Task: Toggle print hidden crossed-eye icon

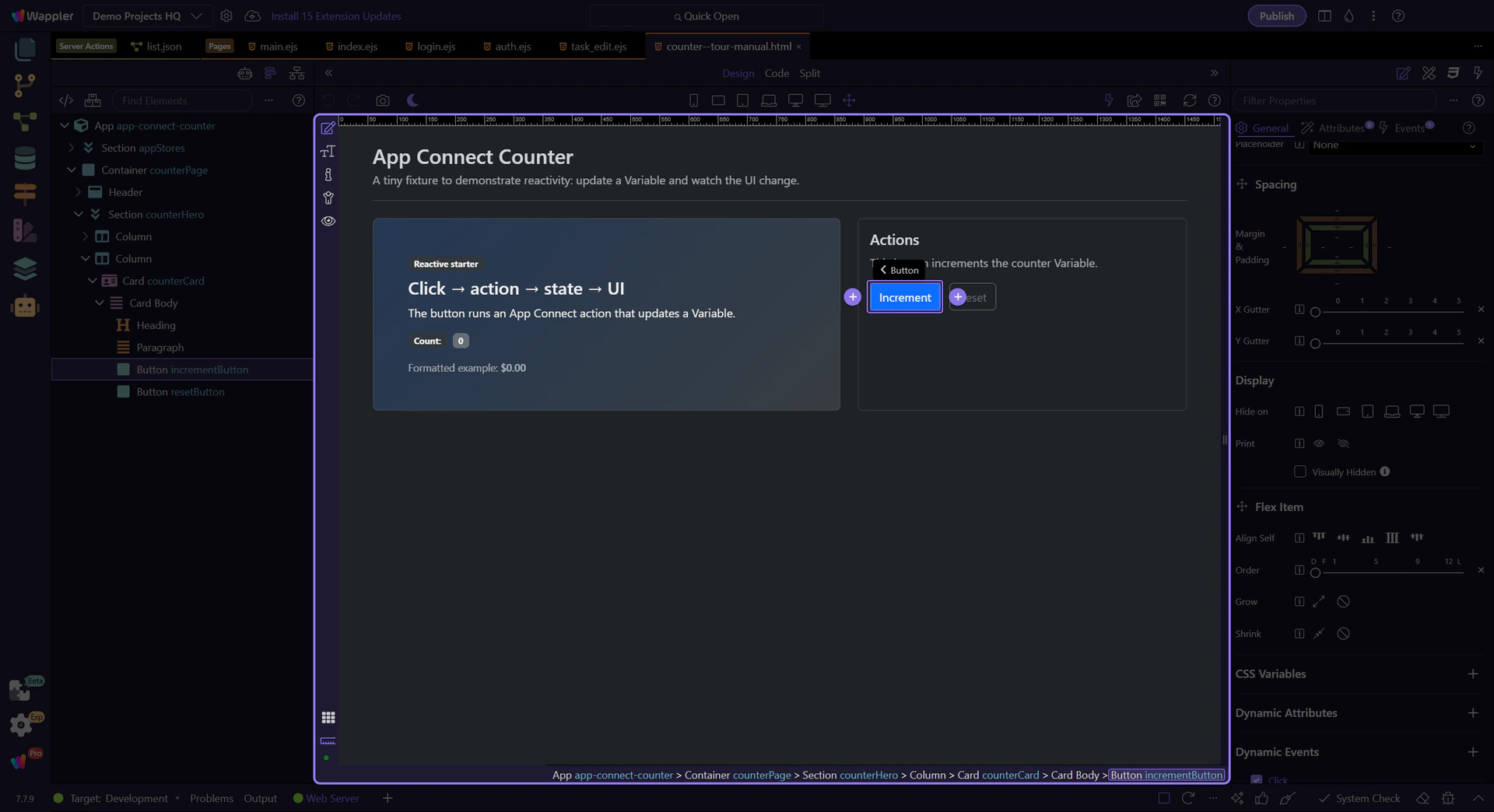Action: (1343, 443)
